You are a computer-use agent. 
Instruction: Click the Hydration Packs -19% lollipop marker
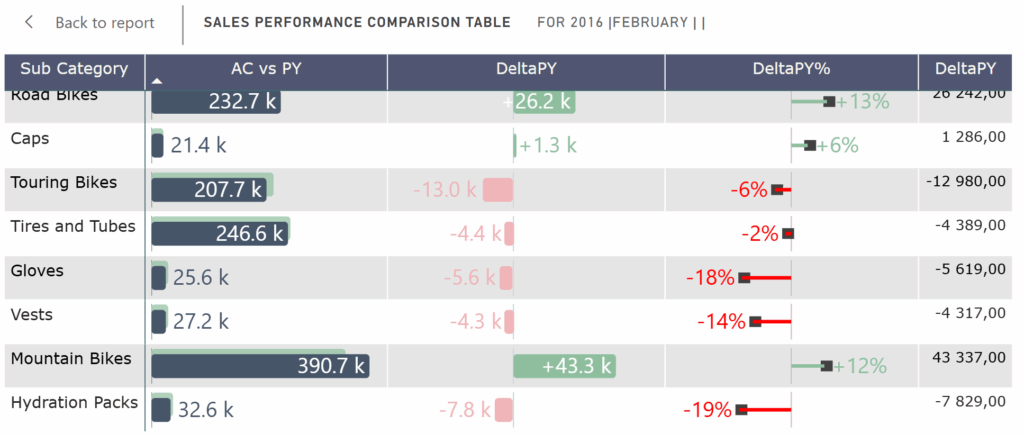(741, 409)
